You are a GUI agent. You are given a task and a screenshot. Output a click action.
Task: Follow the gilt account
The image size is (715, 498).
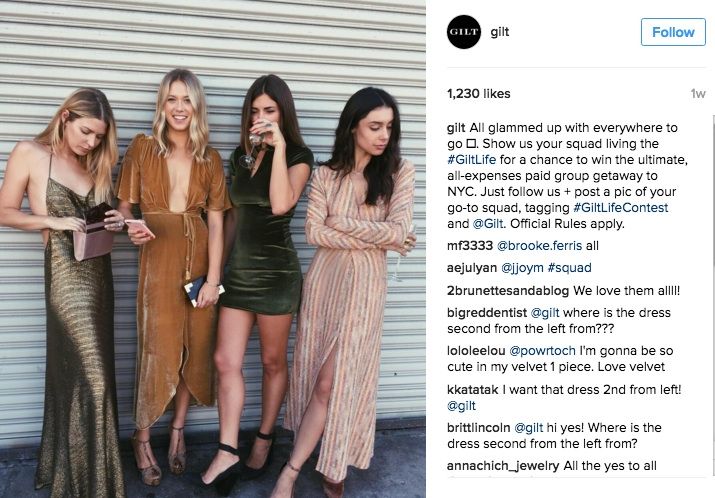pos(673,32)
